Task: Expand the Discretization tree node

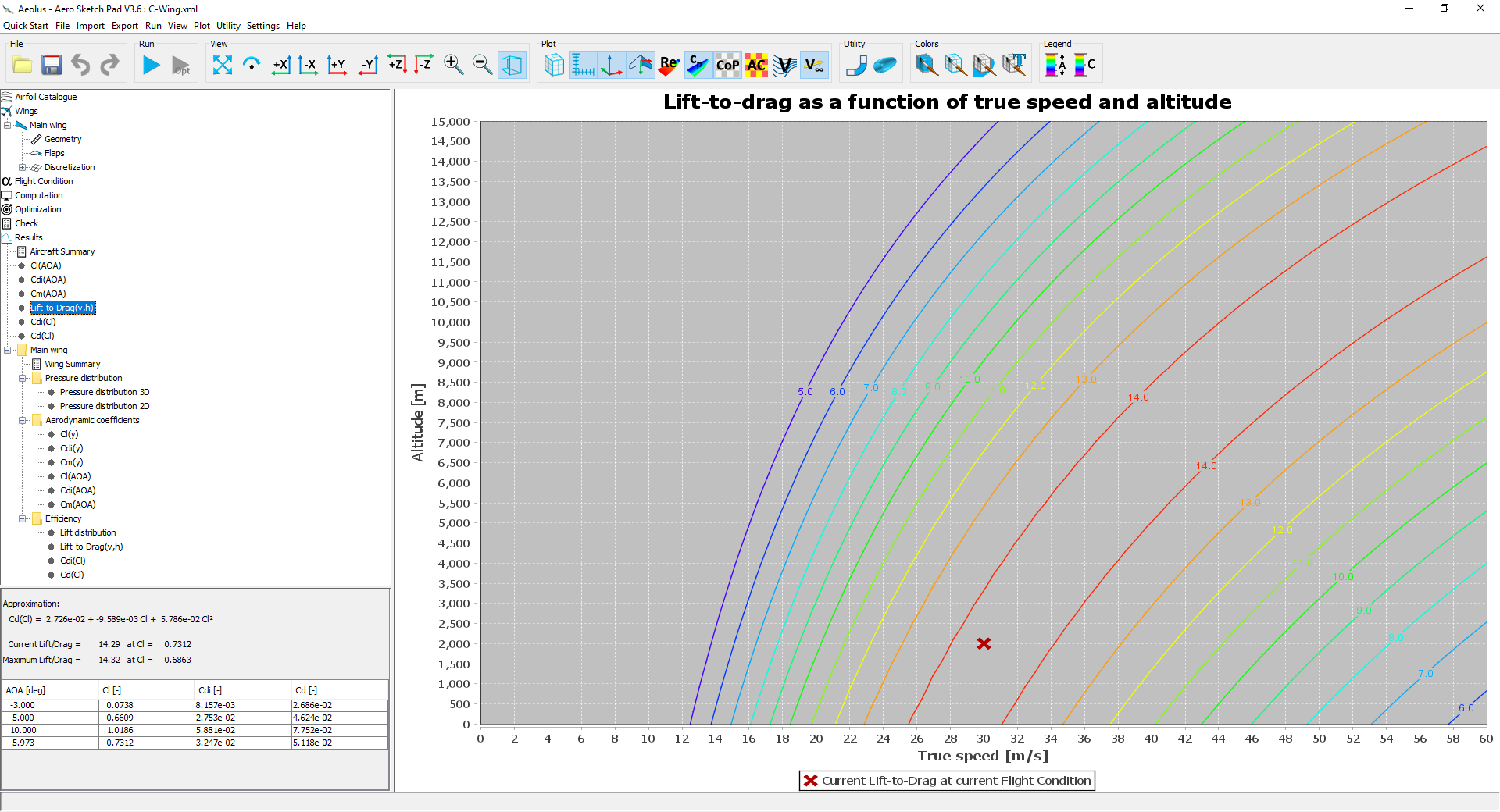Action: [x=23, y=167]
